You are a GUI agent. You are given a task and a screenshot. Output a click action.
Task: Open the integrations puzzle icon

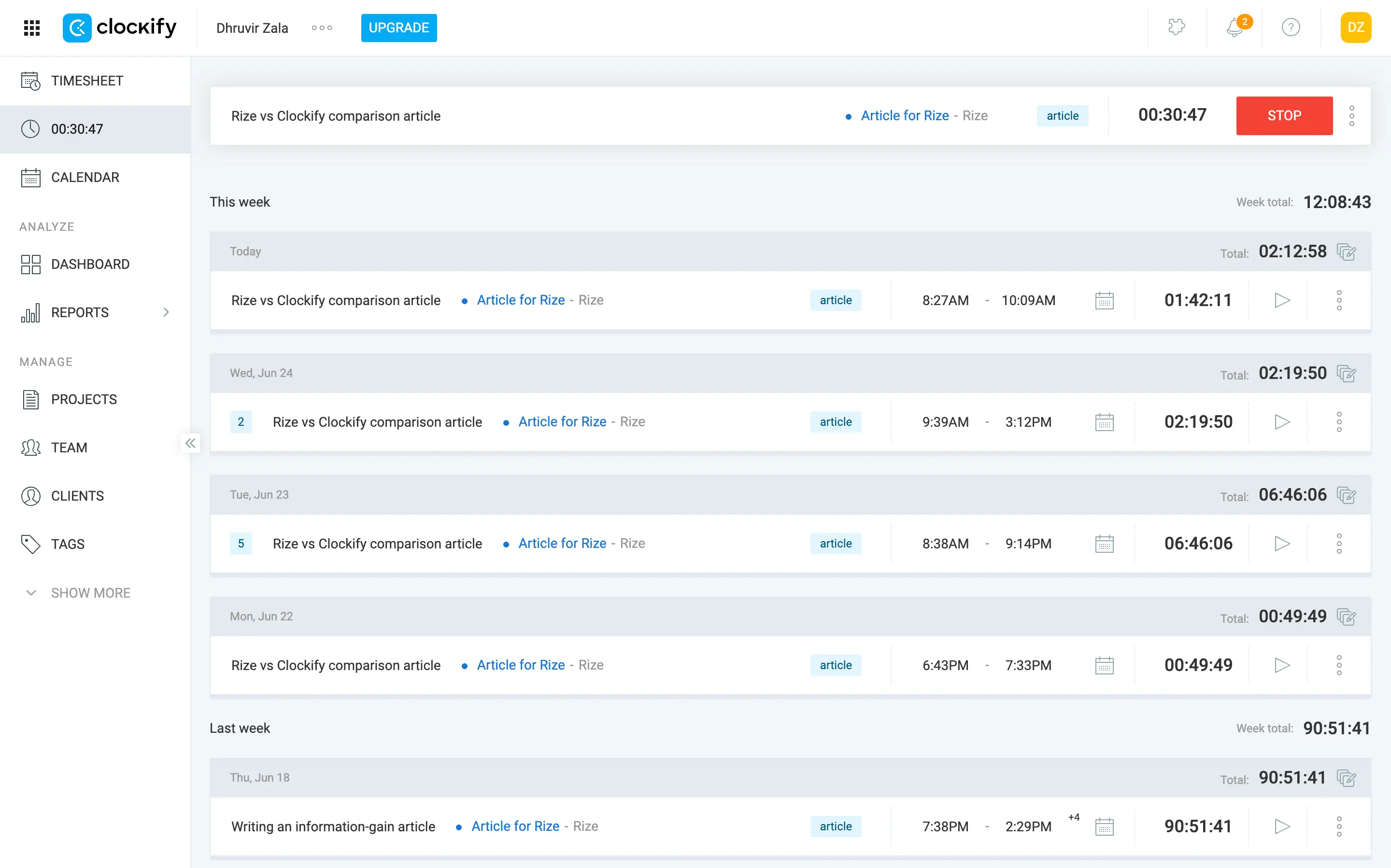point(1176,27)
